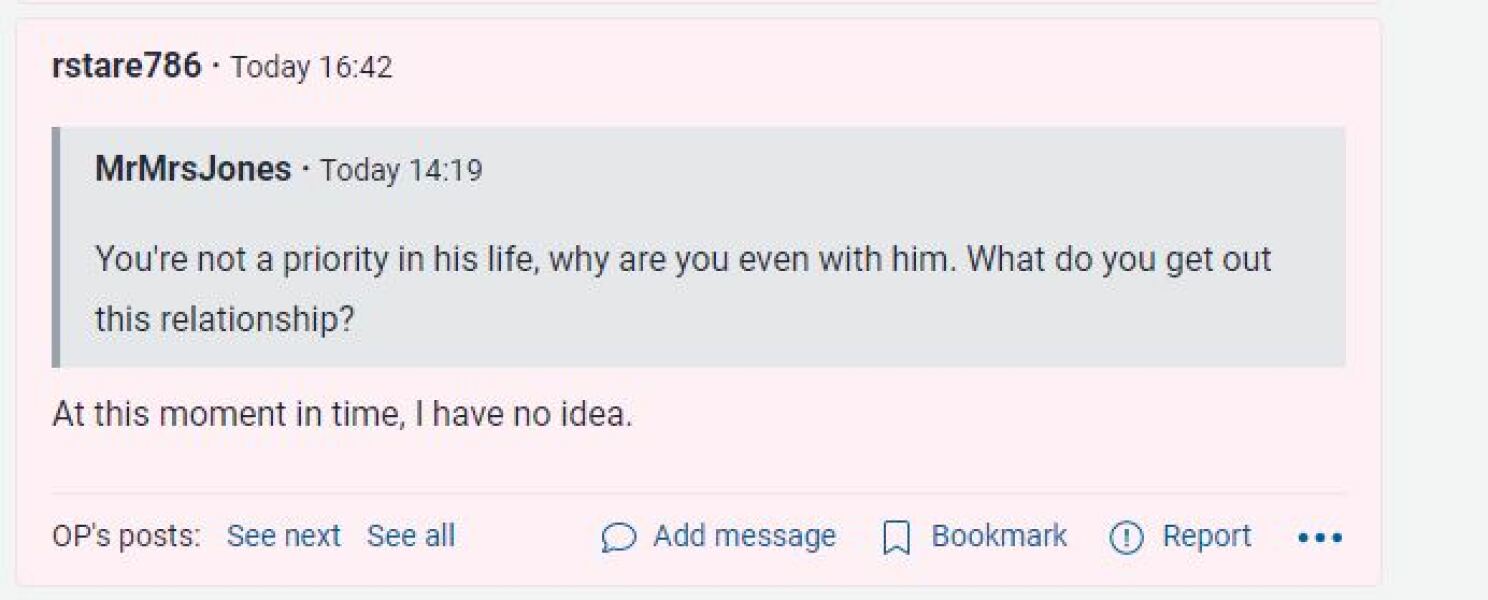This screenshot has height=600, width=1488.
Task: Click the "Today 16:42" post timestamp
Action: click(x=311, y=68)
